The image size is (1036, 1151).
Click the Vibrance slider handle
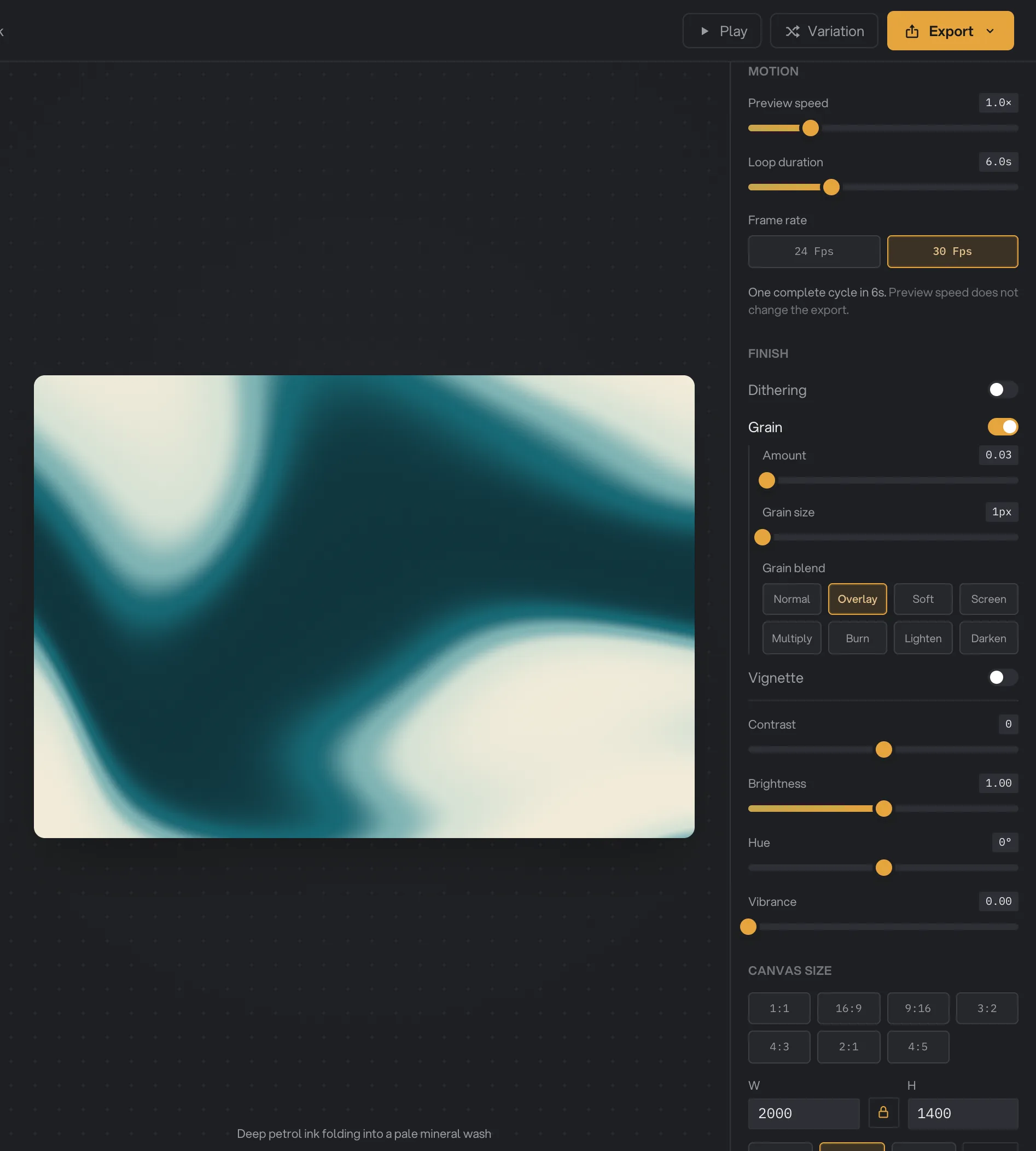[748, 927]
